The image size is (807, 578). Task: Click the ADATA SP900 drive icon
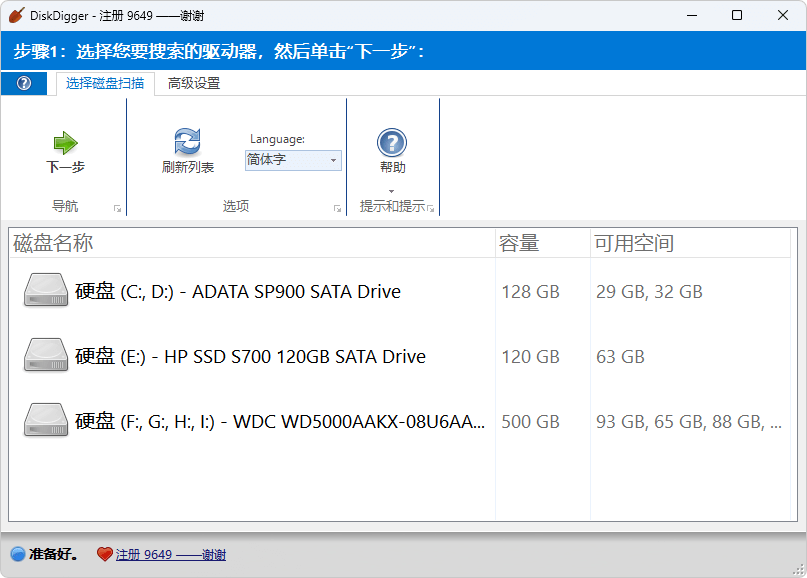[x=46, y=291]
